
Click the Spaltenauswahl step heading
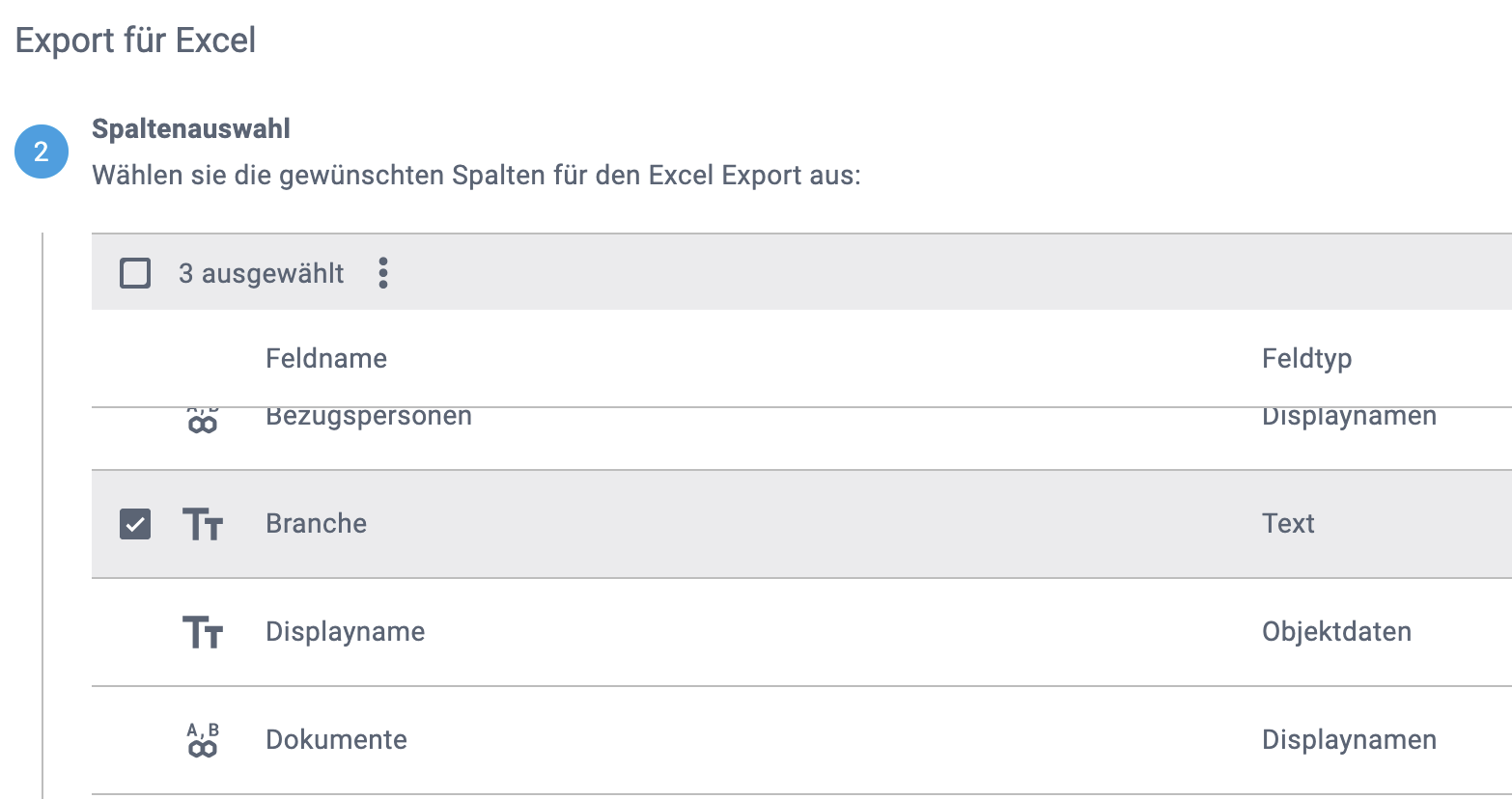click(x=191, y=129)
